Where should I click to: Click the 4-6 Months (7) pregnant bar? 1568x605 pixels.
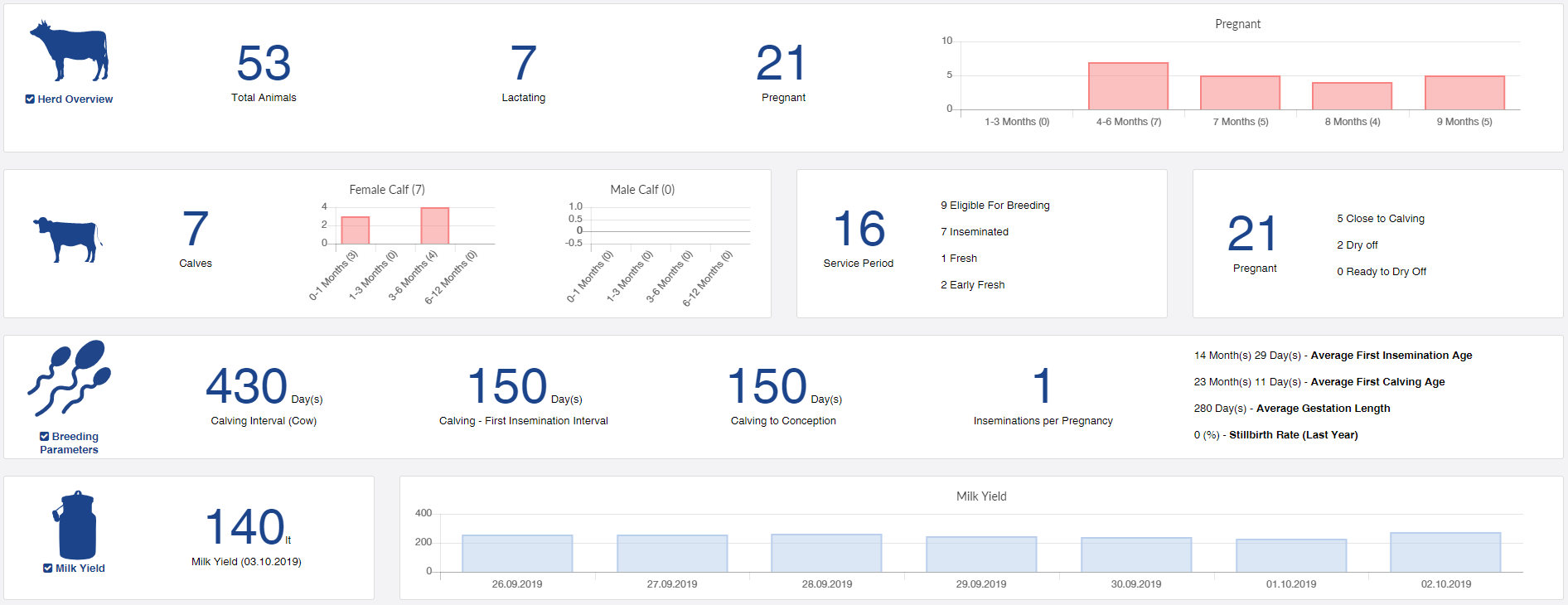[1128, 86]
